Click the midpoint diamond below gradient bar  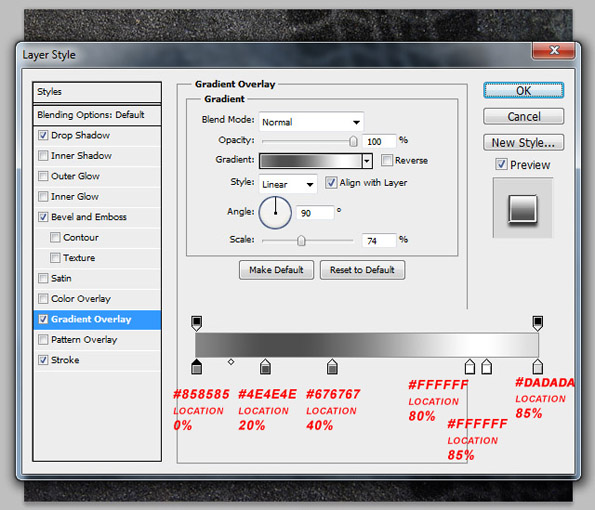click(231, 362)
